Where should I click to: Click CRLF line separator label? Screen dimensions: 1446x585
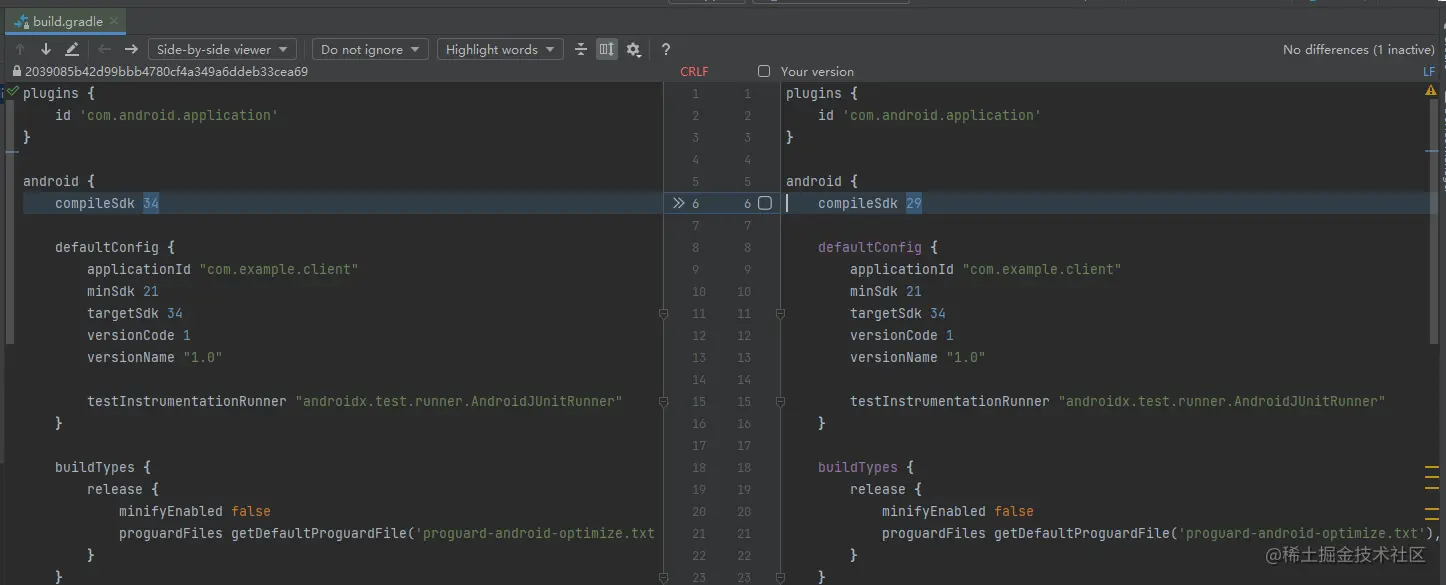click(x=694, y=72)
